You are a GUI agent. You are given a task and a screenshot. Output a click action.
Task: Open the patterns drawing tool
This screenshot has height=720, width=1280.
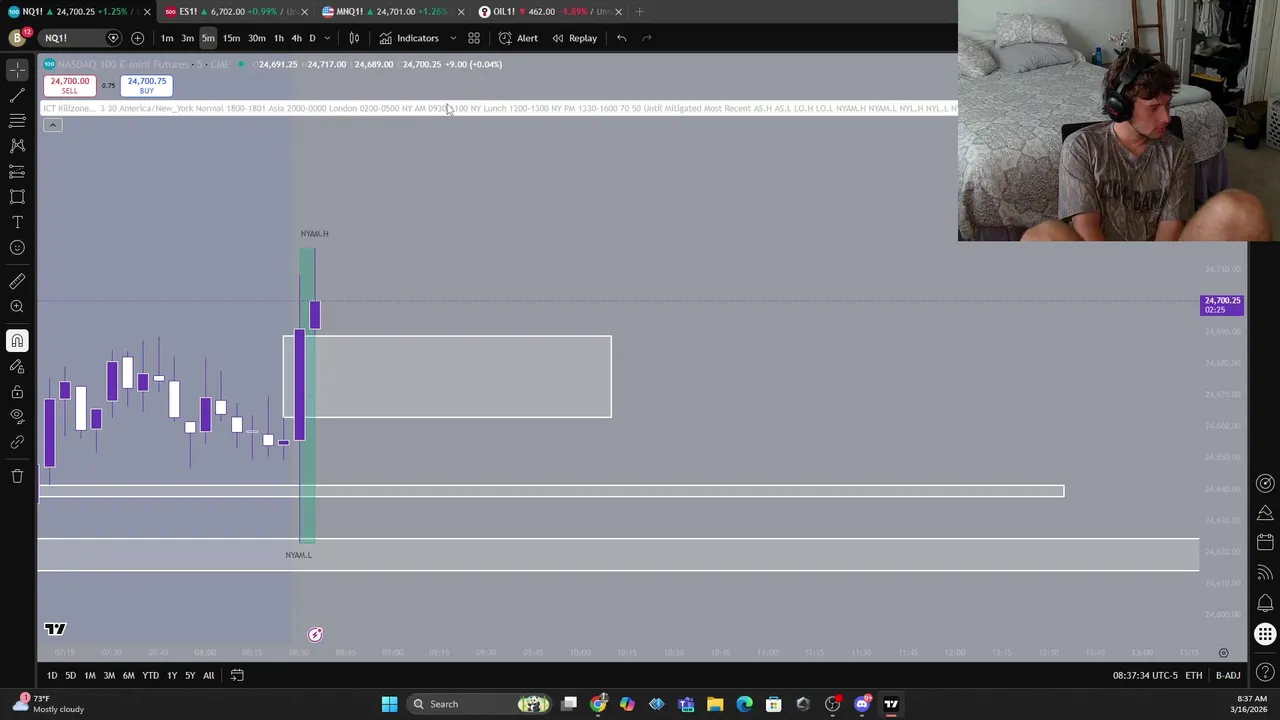coord(17,146)
